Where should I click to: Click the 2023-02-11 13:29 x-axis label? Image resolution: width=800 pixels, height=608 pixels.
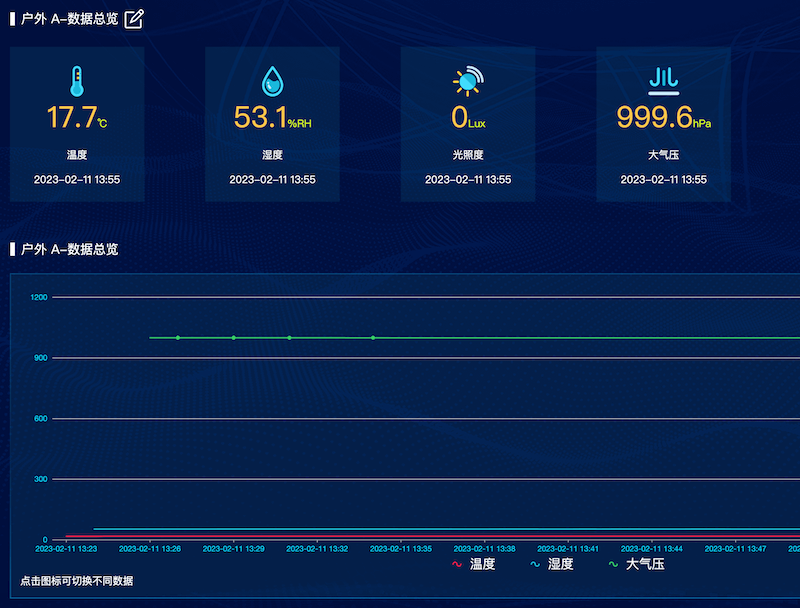click(x=233, y=549)
